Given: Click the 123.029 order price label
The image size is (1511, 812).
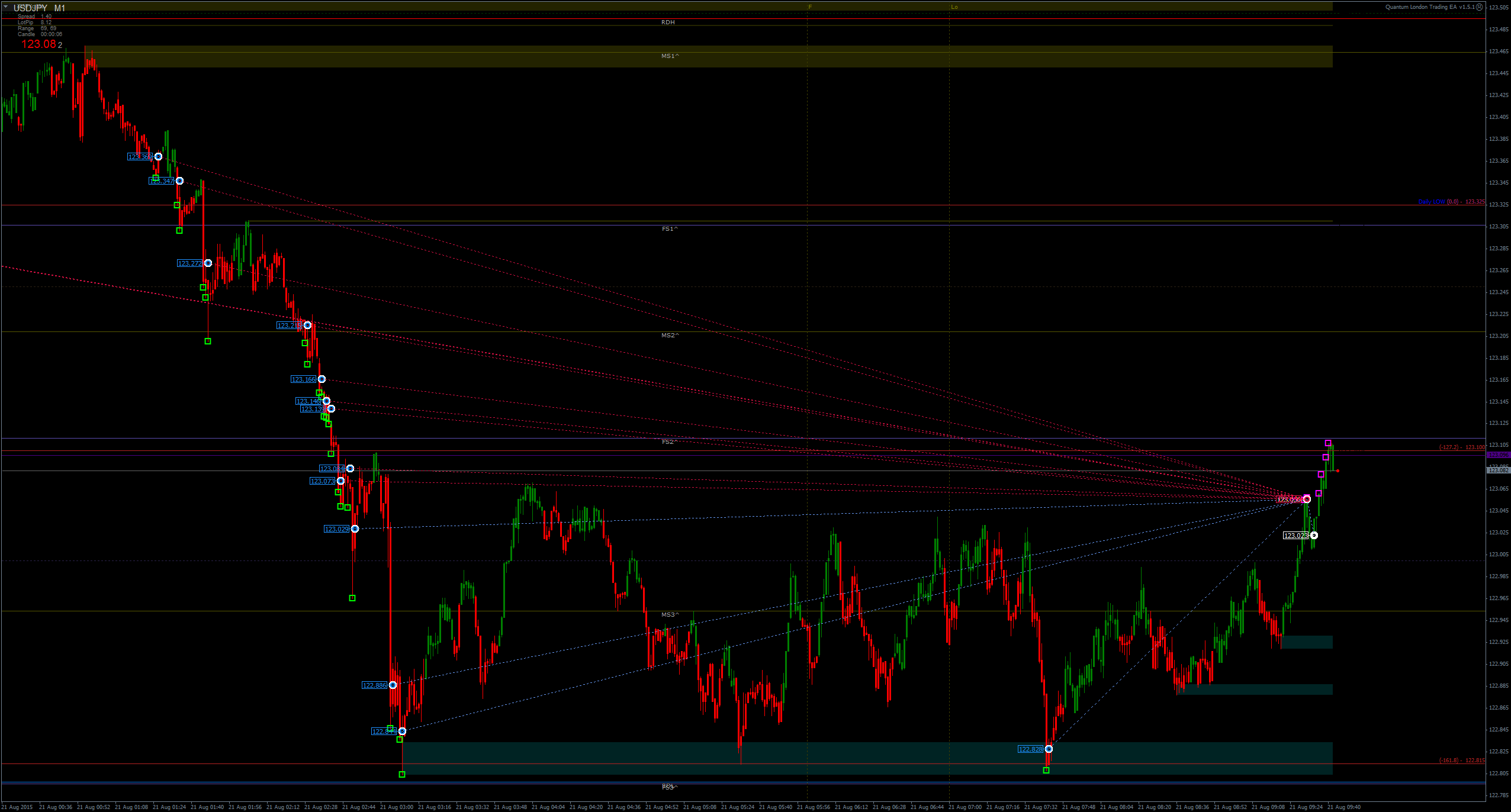Looking at the screenshot, I should 337,529.
